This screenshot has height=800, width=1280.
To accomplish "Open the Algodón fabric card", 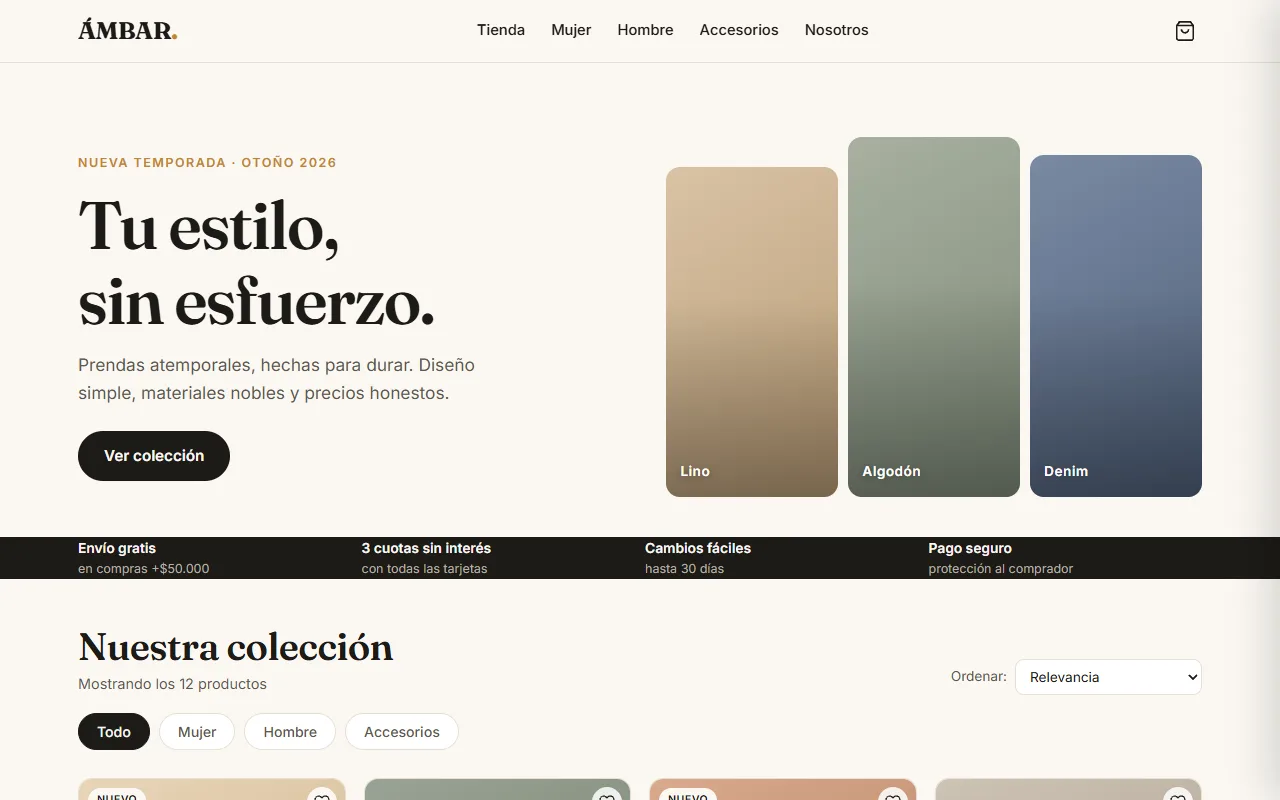I will pyautogui.click(x=934, y=317).
